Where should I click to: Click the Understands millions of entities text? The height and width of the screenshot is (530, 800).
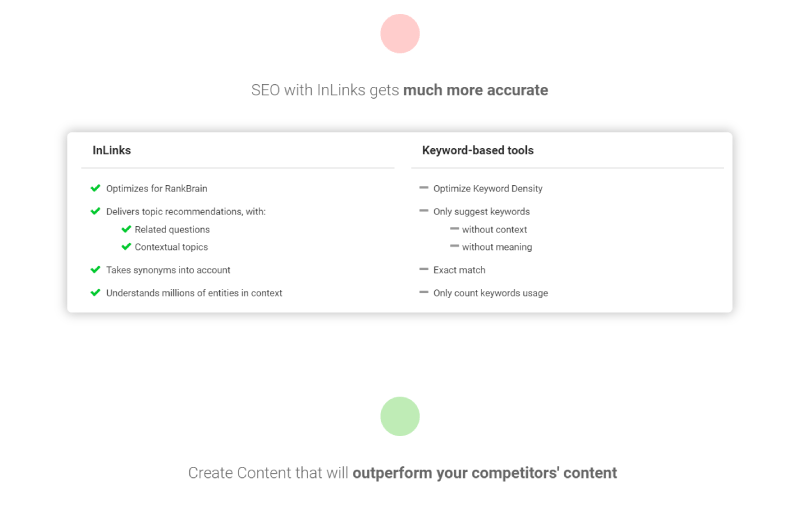pos(194,293)
